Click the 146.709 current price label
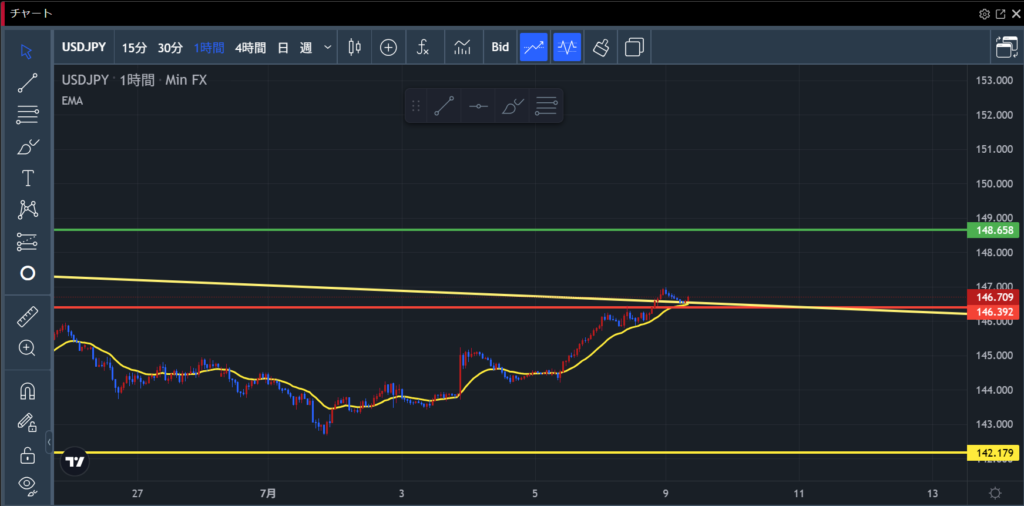This screenshot has width=1024, height=506. click(x=993, y=298)
